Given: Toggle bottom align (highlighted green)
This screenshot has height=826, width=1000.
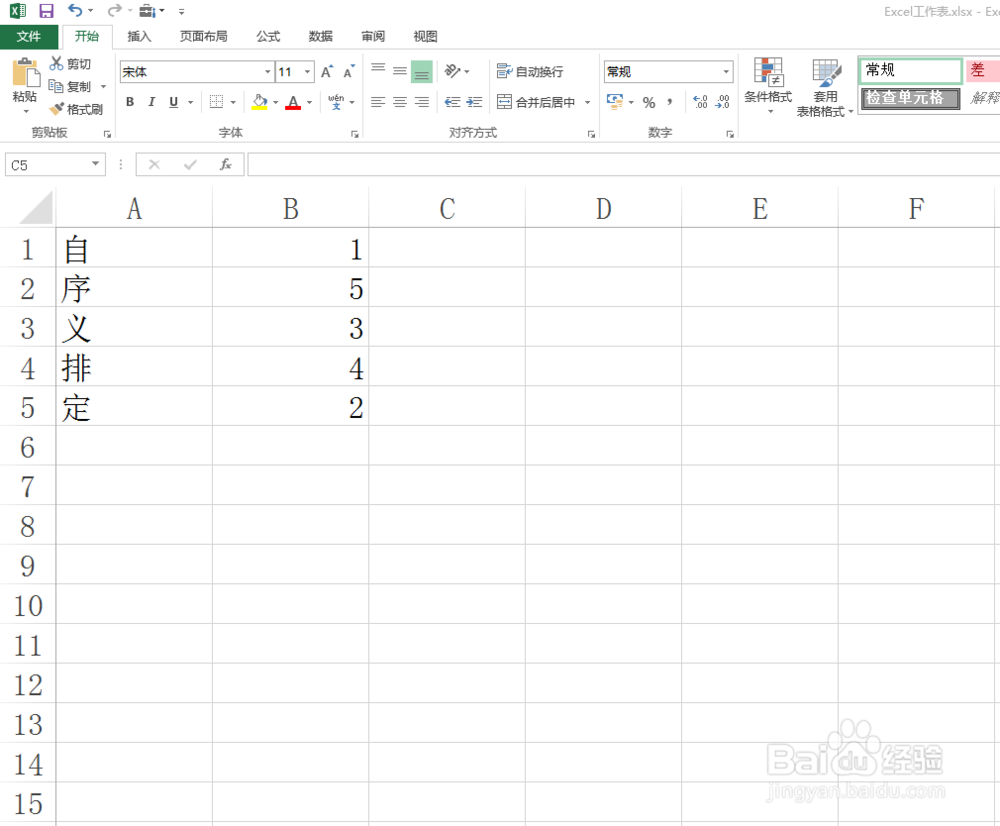Looking at the screenshot, I should click(x=422, y=71).
